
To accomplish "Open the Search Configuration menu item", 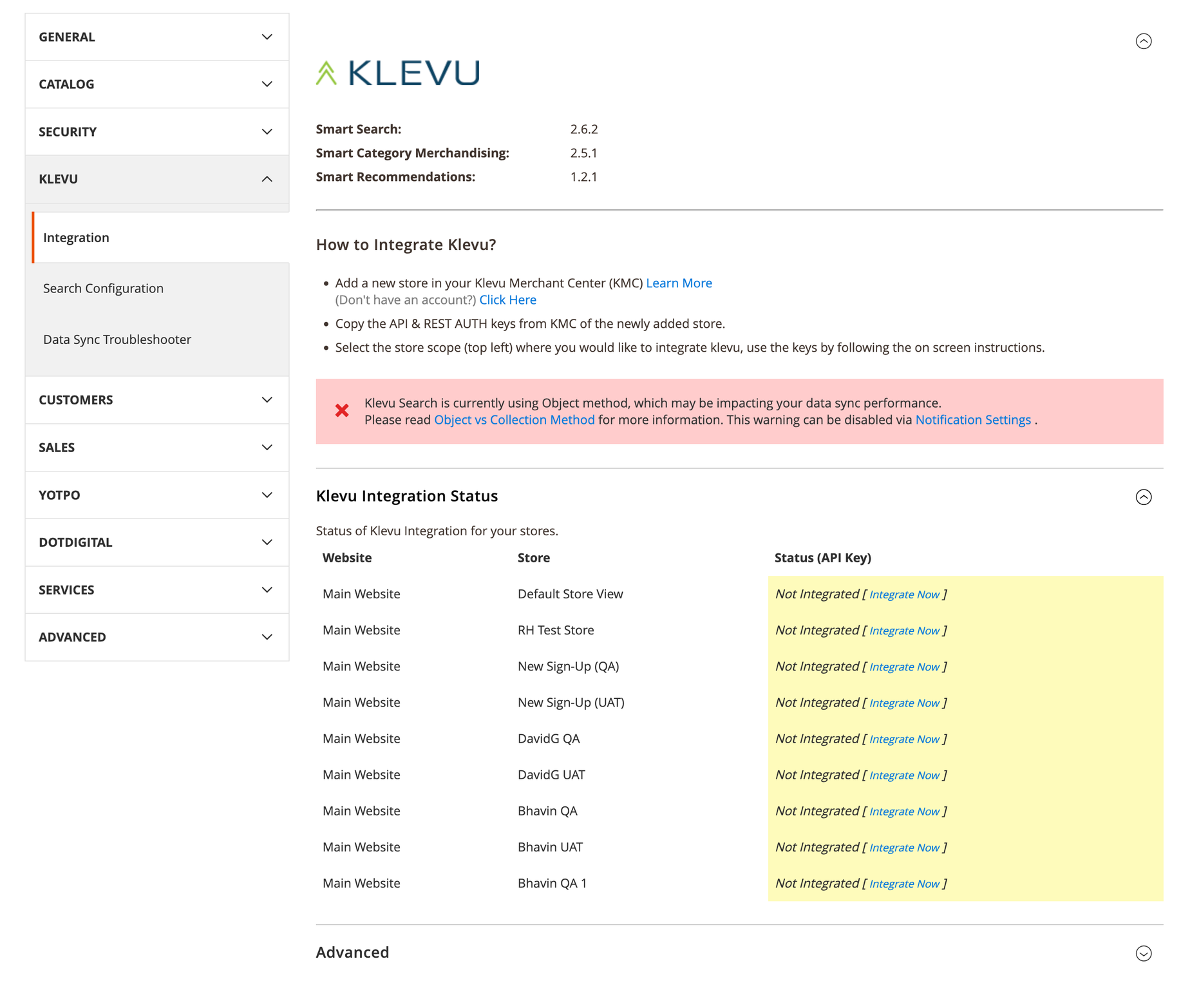I will [x=104, y=289].
